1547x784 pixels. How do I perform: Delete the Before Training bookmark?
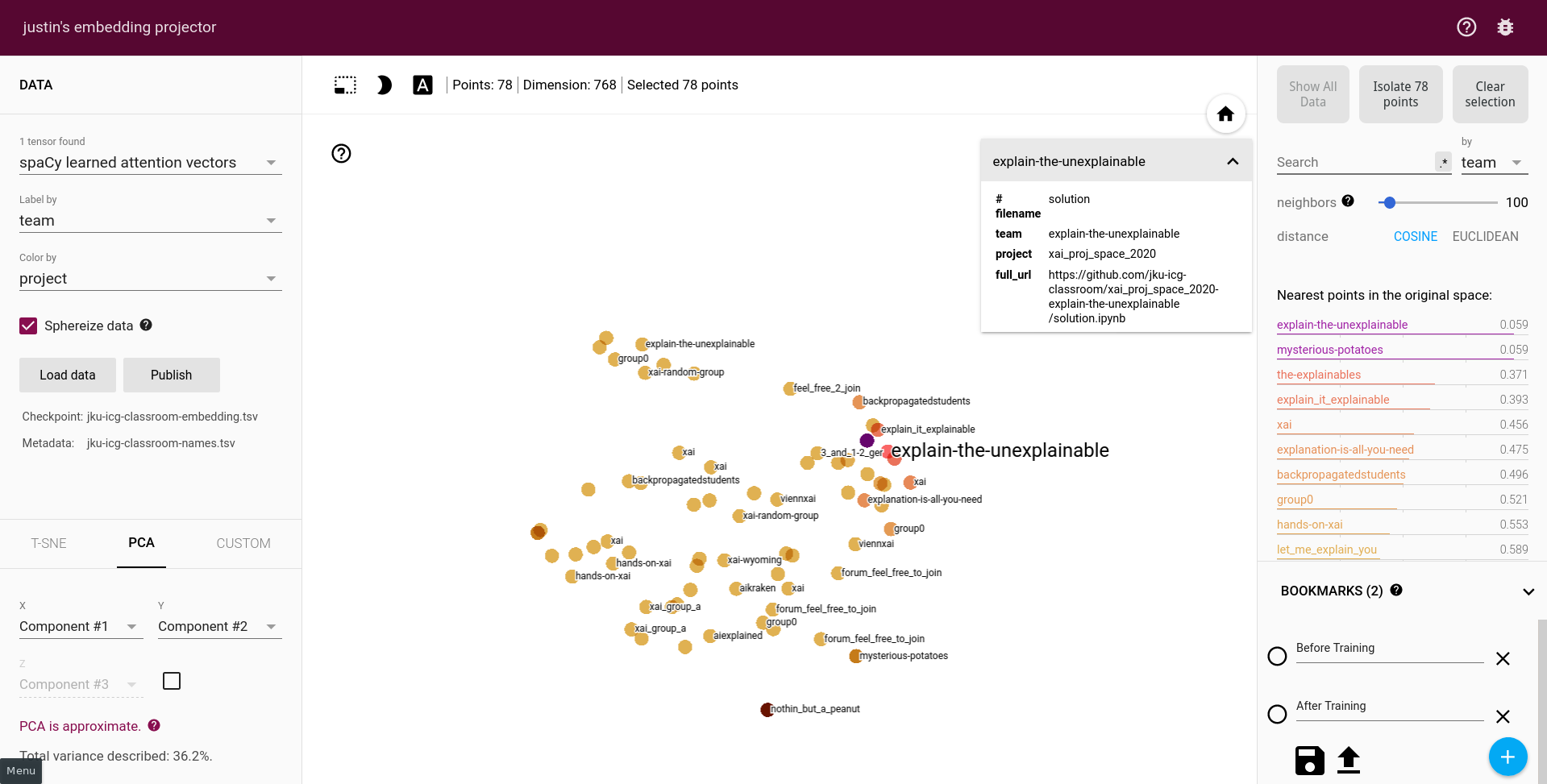coord(1503,658)
